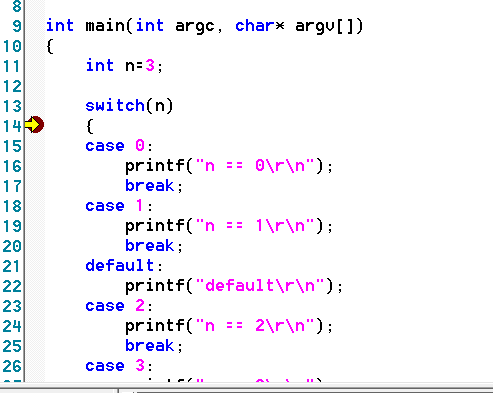
Task: Click the 'case 1:' label
Action: point(119,206)
